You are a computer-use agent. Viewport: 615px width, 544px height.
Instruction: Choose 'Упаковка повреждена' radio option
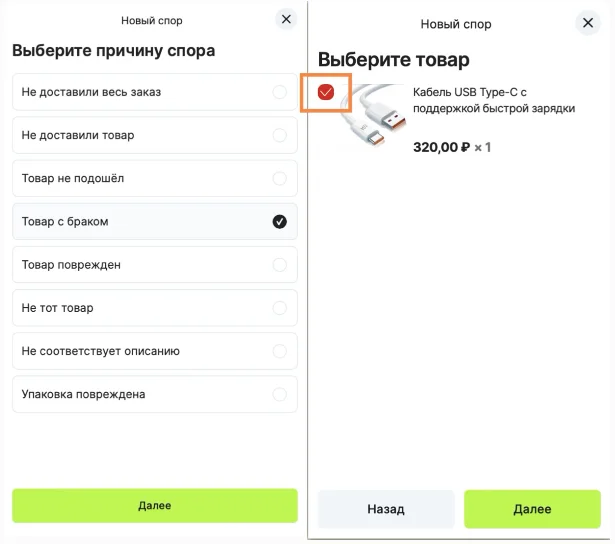[280, 394]
